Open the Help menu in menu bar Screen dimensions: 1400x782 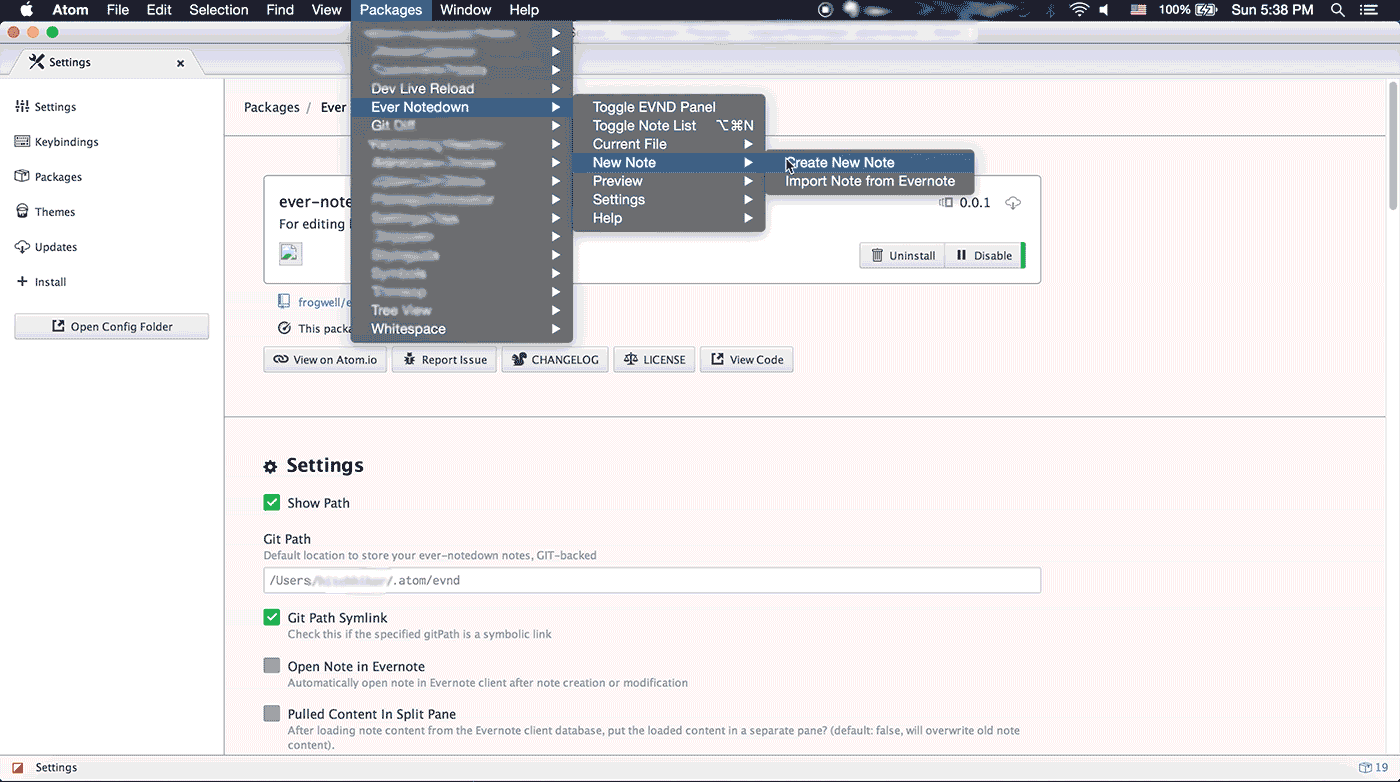524,10
